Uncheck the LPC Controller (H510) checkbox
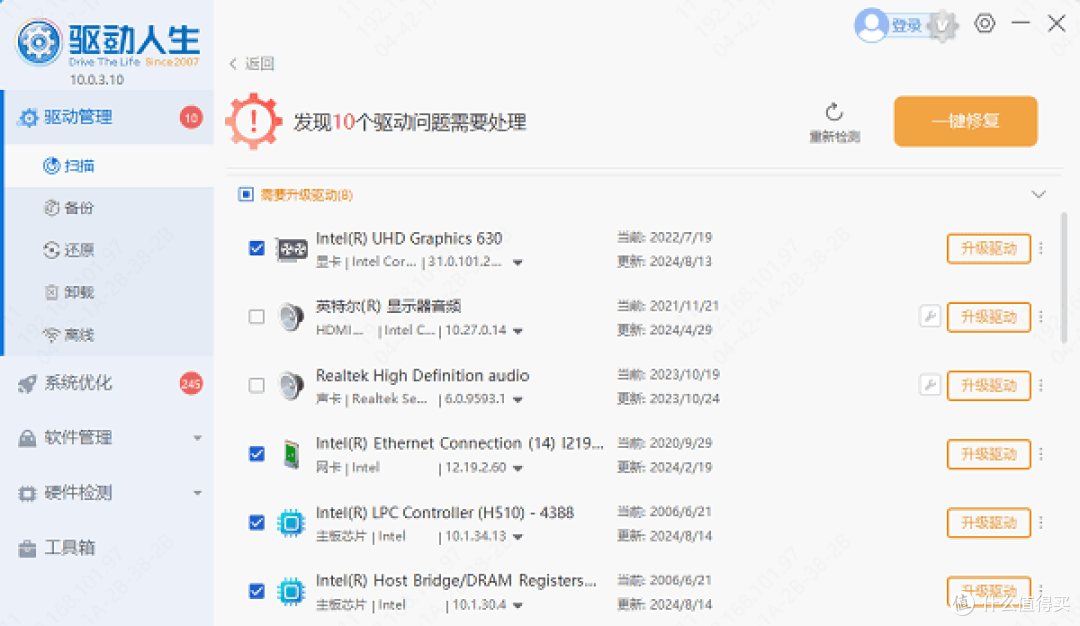Screen dimensions: 1080x626 tap(256, 523)
